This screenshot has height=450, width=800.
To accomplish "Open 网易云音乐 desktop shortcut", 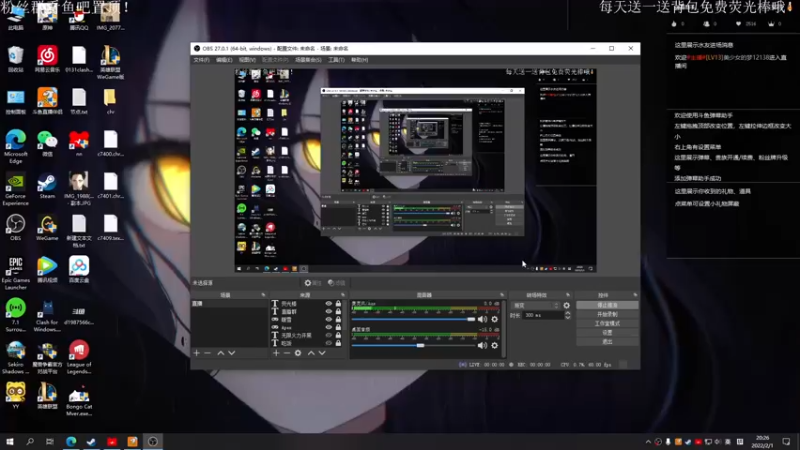I will [47, 59].
